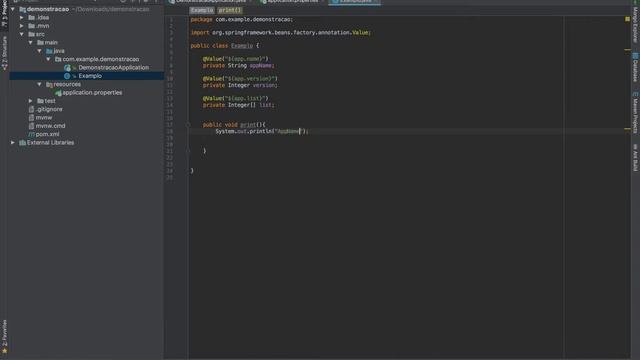640x360 pixels.
Task: Click the @Value app.version annotation
Action: click(x=240, y=78)
